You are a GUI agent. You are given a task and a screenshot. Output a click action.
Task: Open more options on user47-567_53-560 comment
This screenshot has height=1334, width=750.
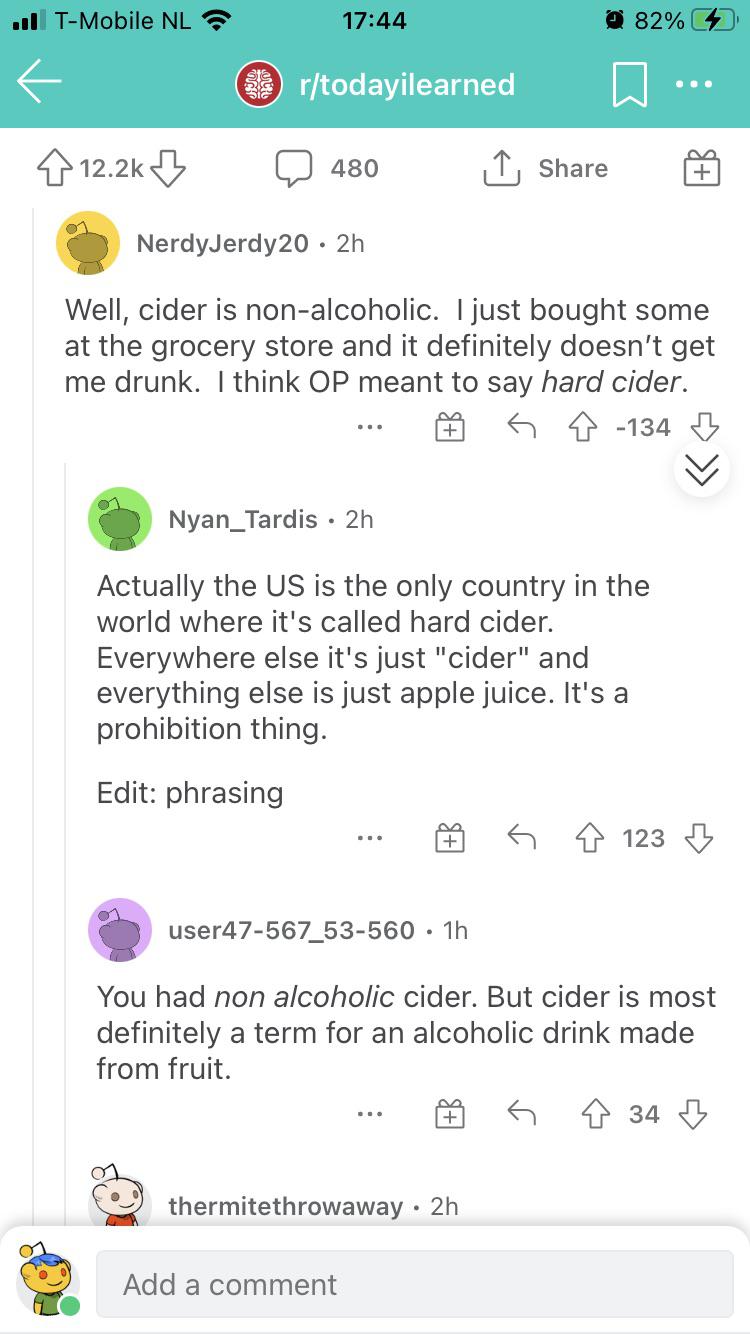point(369,1114)
